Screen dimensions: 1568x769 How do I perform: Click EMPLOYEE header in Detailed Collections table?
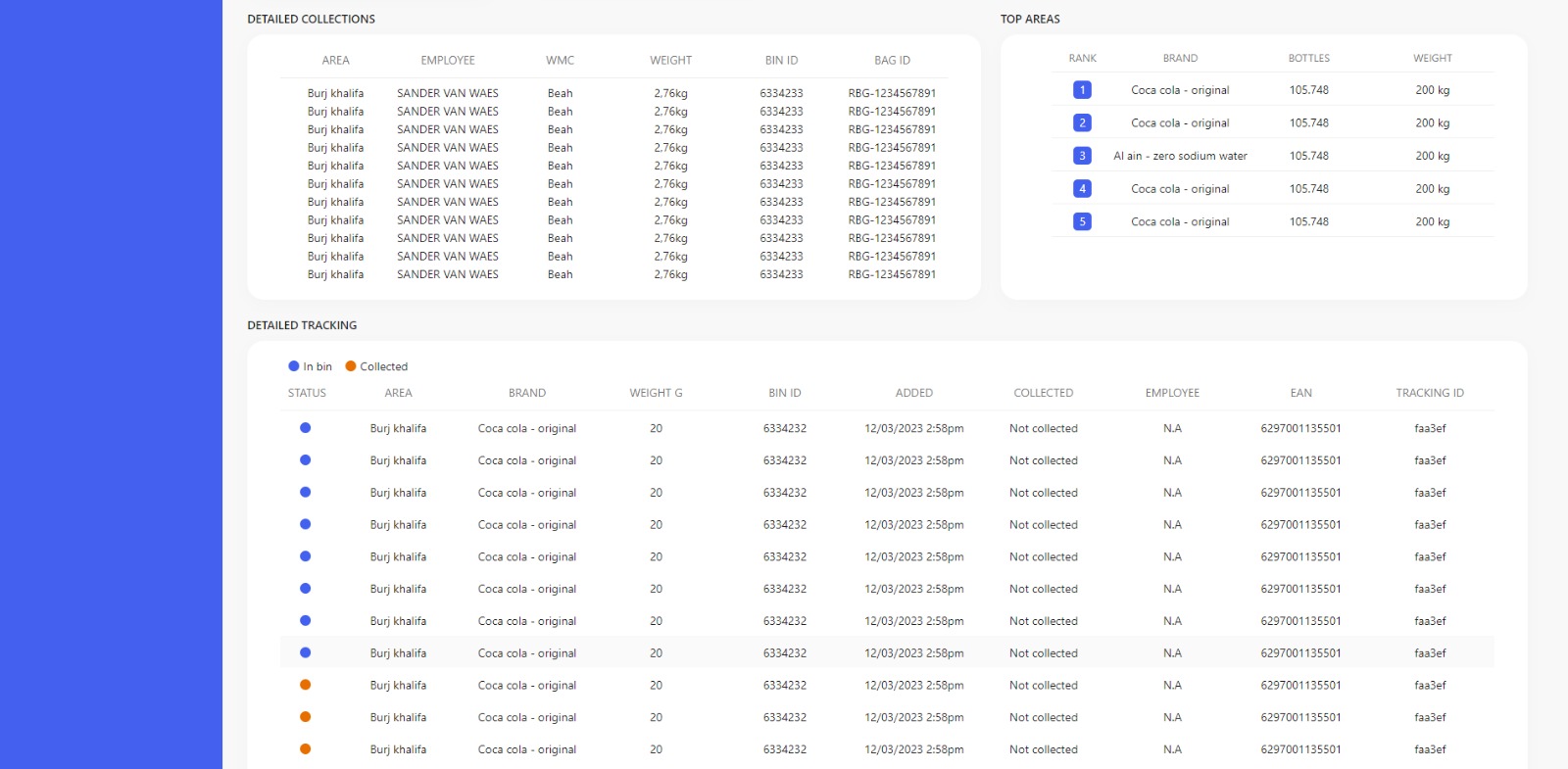[x=448, y=61]
